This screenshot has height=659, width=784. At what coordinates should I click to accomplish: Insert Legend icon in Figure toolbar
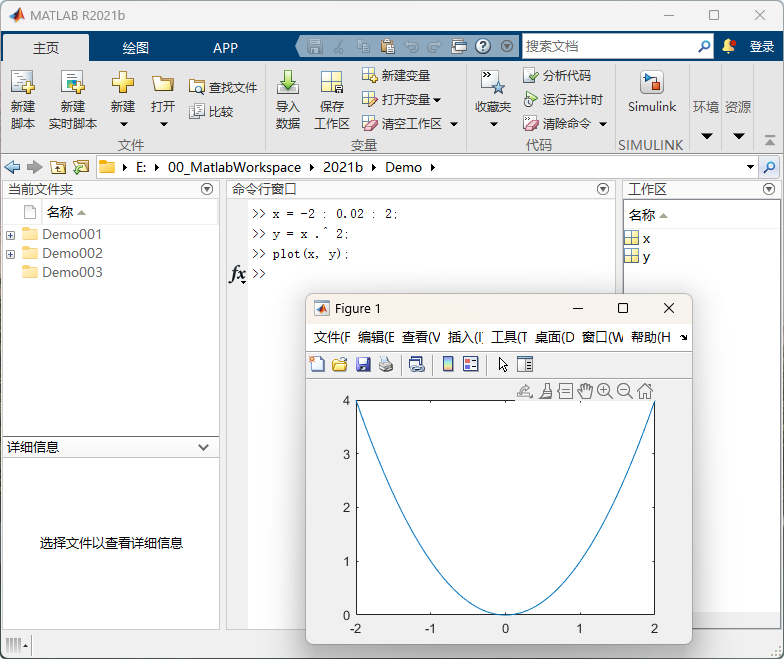click(x=471, y=364)
